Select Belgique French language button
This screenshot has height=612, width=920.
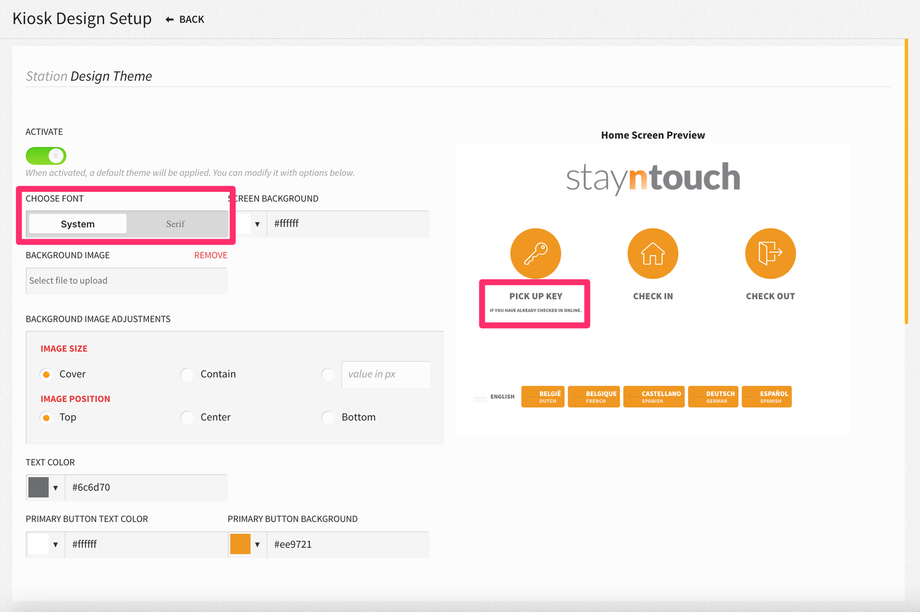[x=594, y=397]
